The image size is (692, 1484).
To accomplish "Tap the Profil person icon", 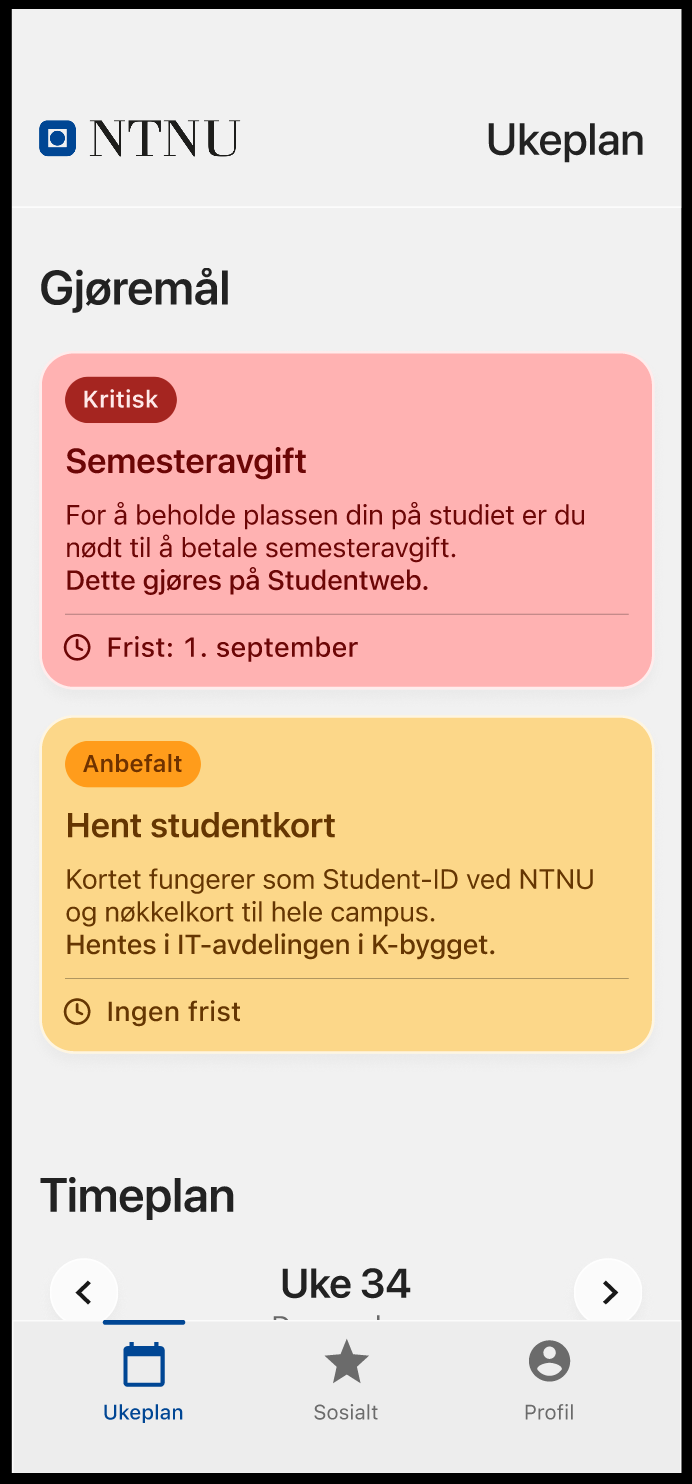I will (549, 1362).
